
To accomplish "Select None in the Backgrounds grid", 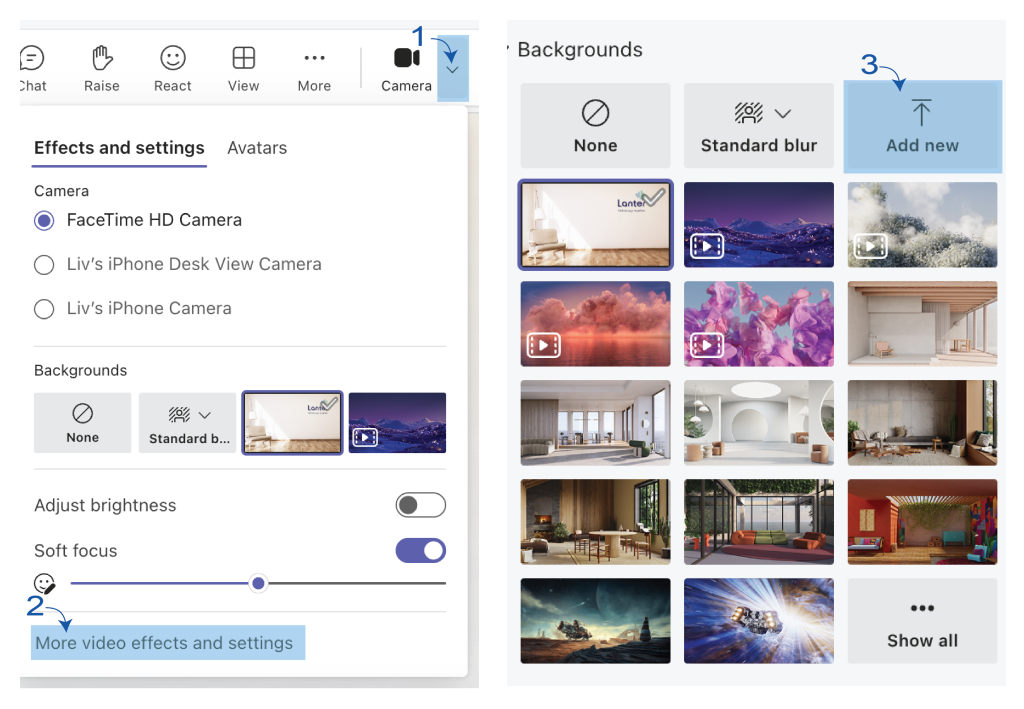I will click(x=596, y=126).
